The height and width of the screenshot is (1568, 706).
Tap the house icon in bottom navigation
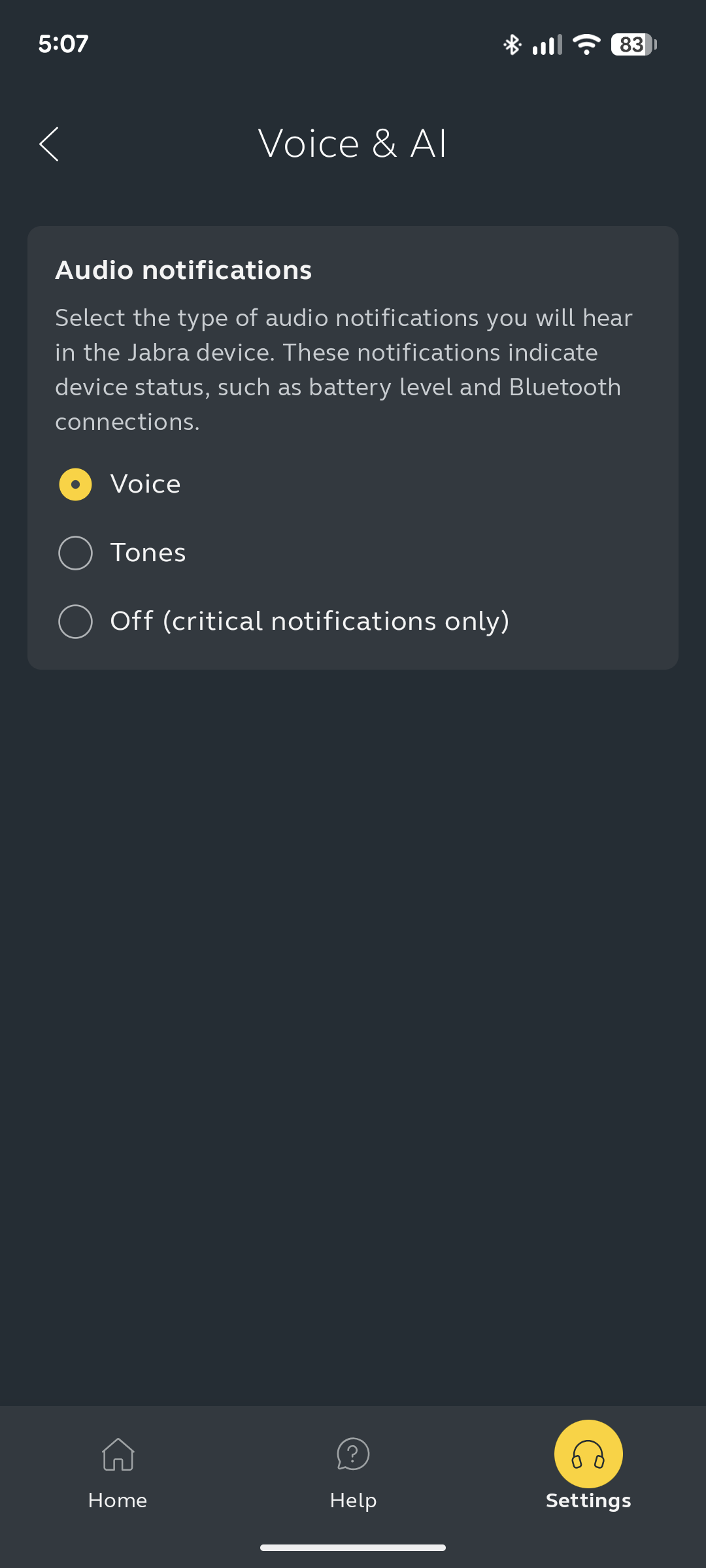click(118, 1454)
